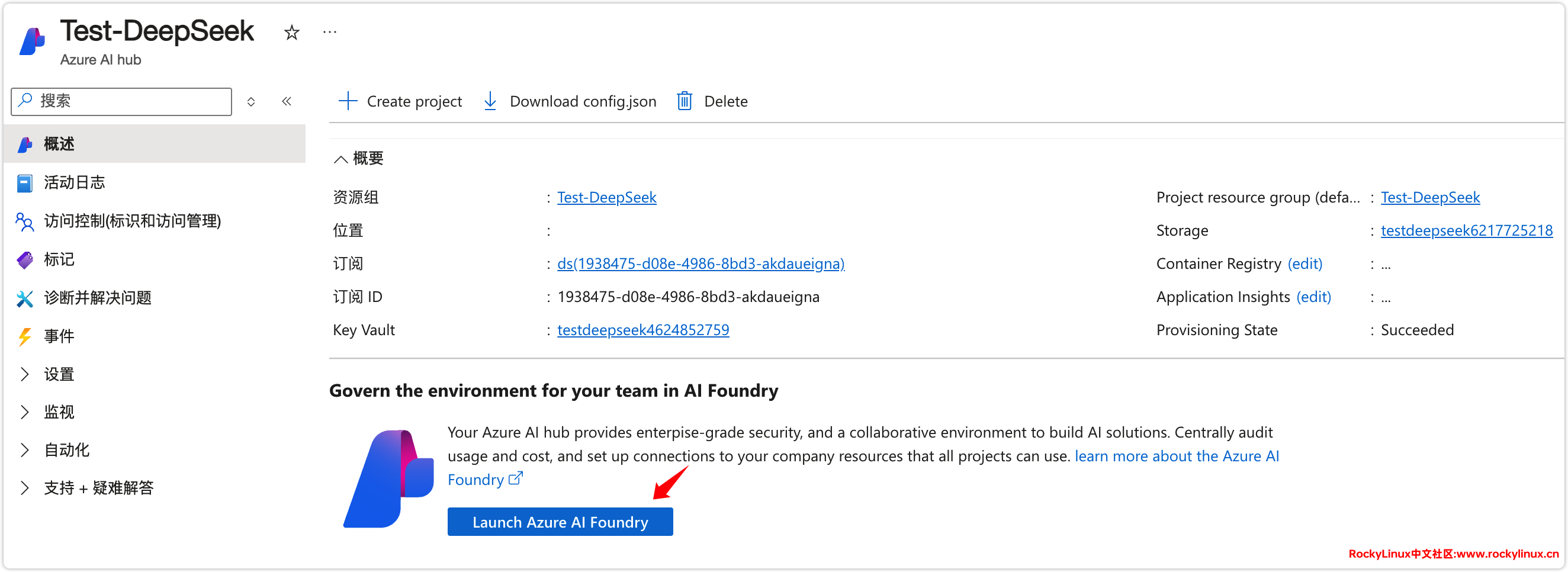
Task: Expand the 设置 settings section
Action: (25, 374)
